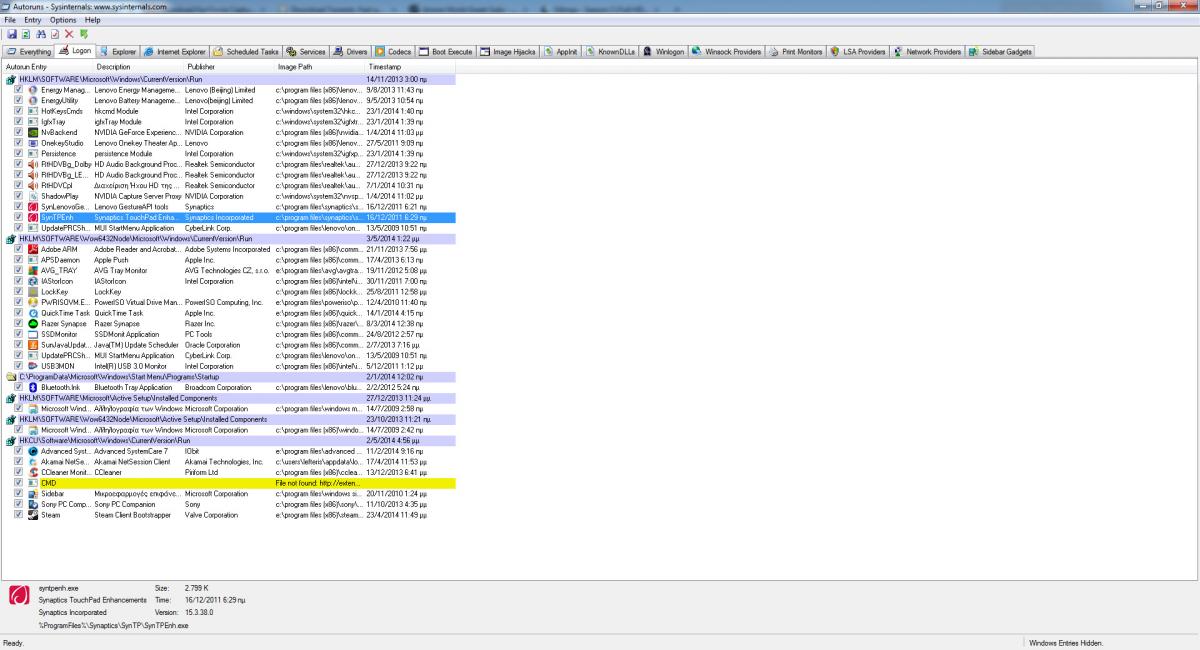
Task: Click the AVG_TRAY entry icon
Action: [33, 270]
